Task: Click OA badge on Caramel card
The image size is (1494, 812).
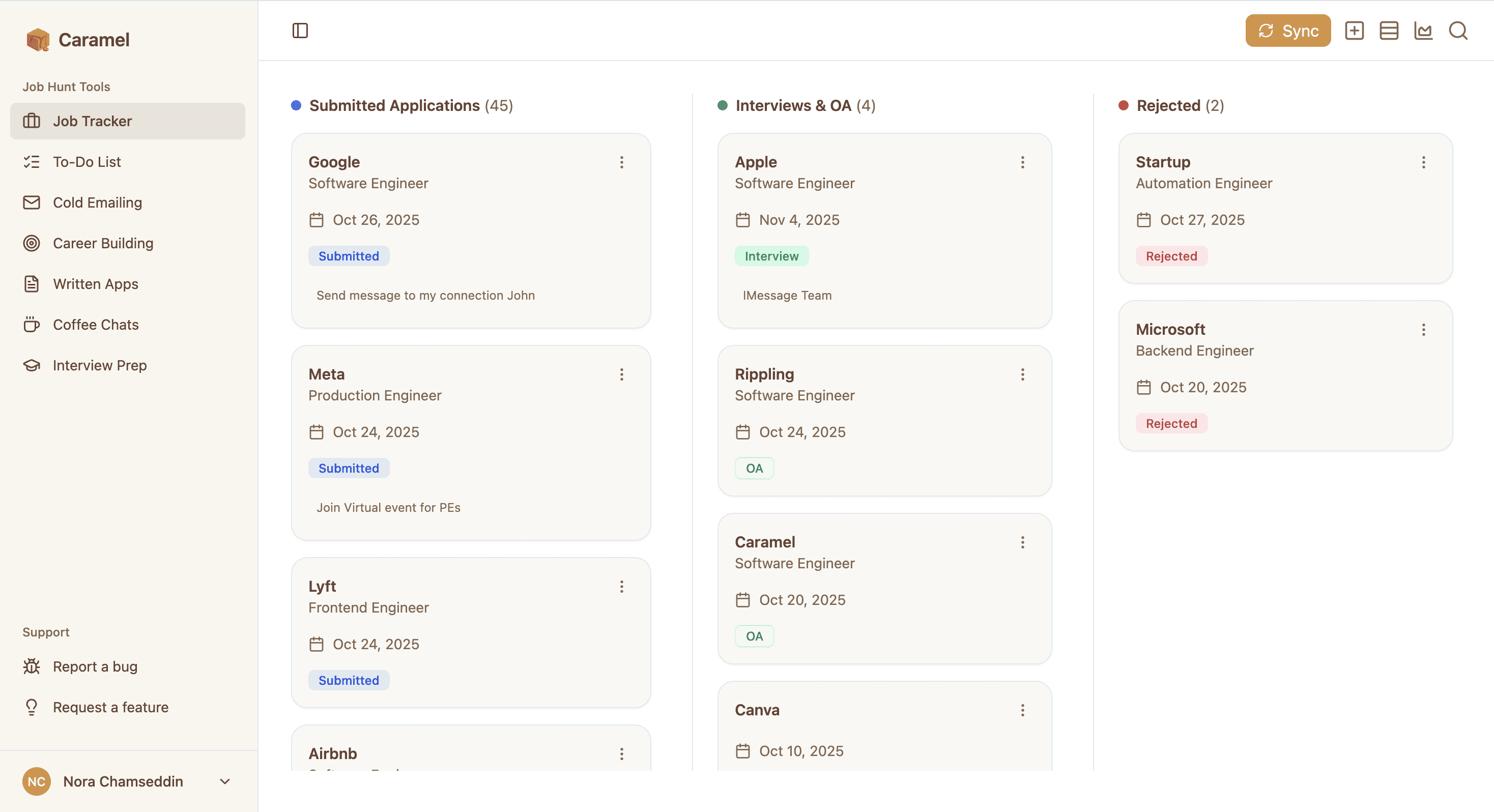Action: (x=754, y=636)
